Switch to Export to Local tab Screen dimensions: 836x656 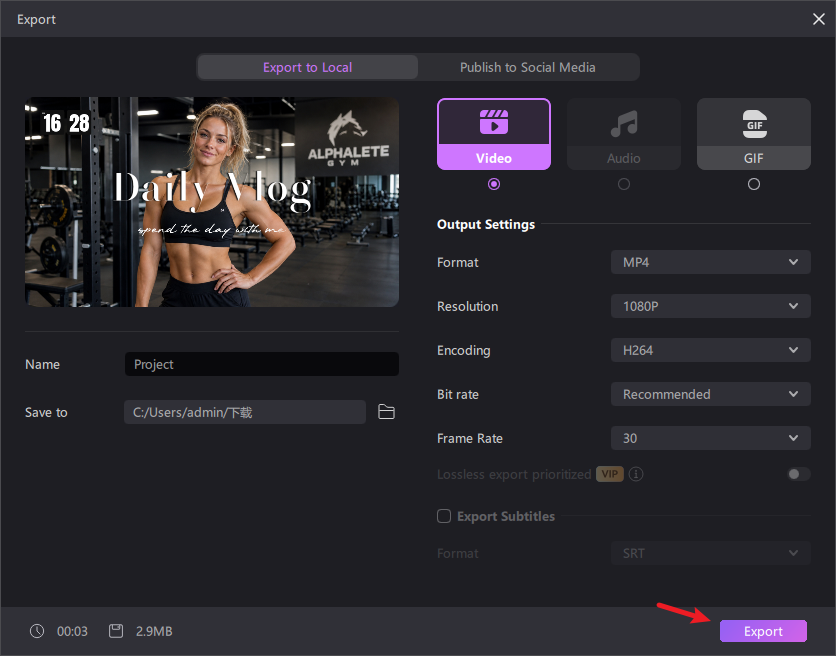[308, 67]
